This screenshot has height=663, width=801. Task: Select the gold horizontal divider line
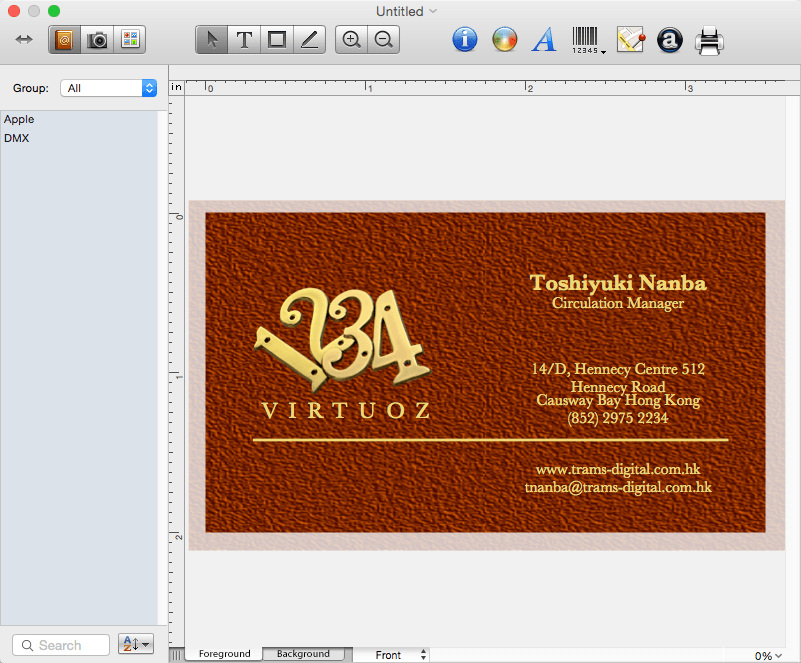coord(490,439)
